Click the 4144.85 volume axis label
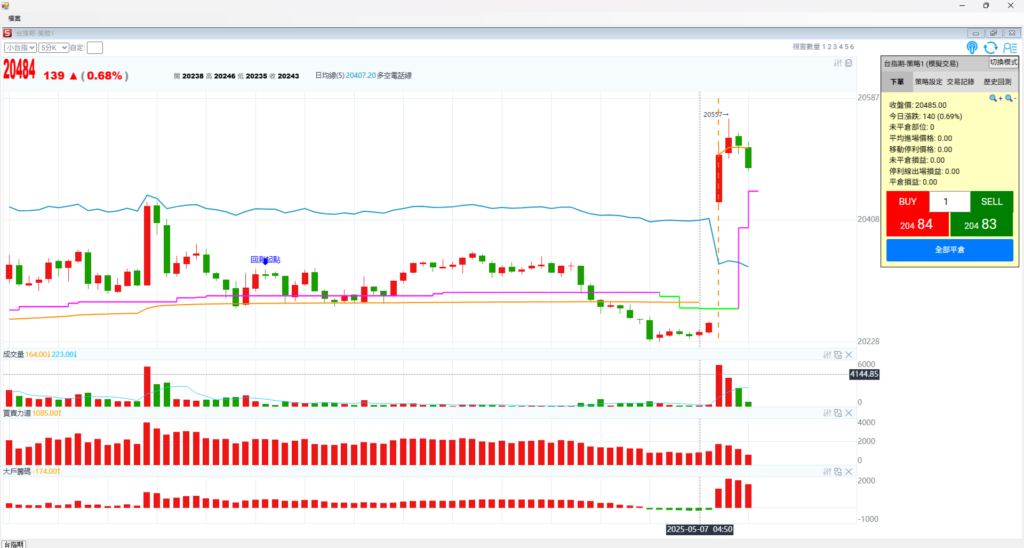 click(x=863, y=374)
